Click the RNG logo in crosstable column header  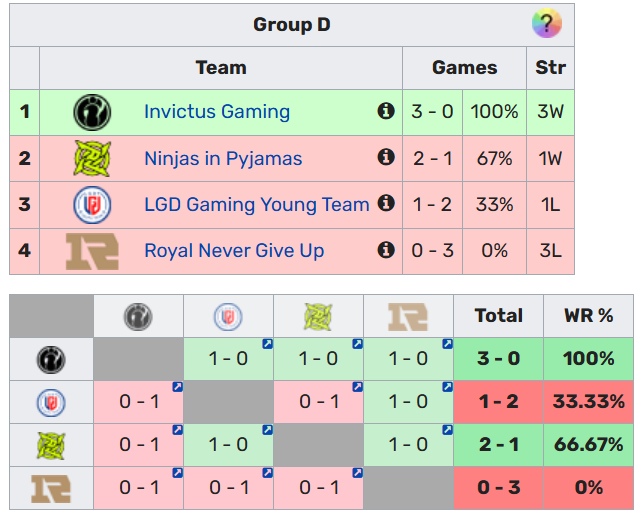coord(408,317)
